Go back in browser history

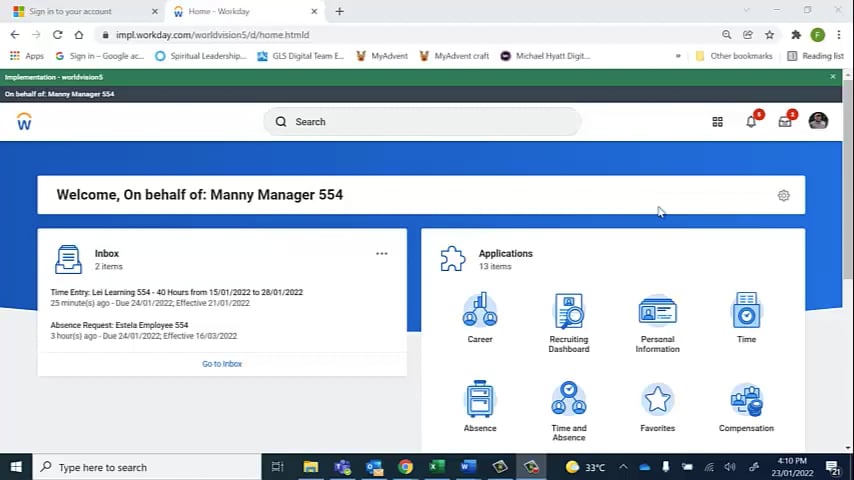pyautogui.click(x=15, y=35)
